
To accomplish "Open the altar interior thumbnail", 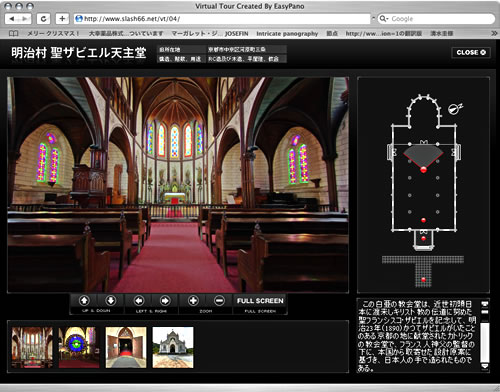I will pos(32,347).
